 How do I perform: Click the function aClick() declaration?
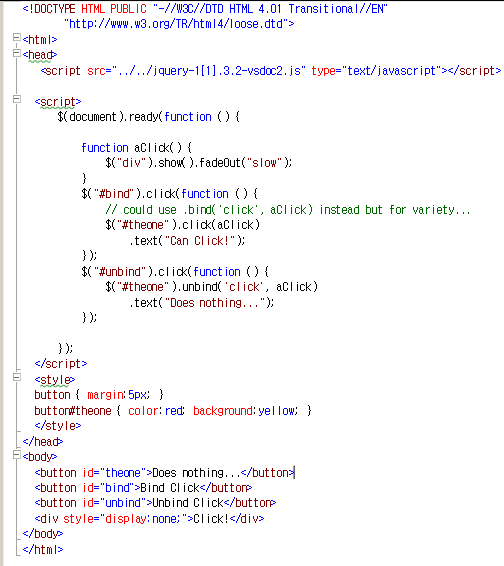coord(136,148)
